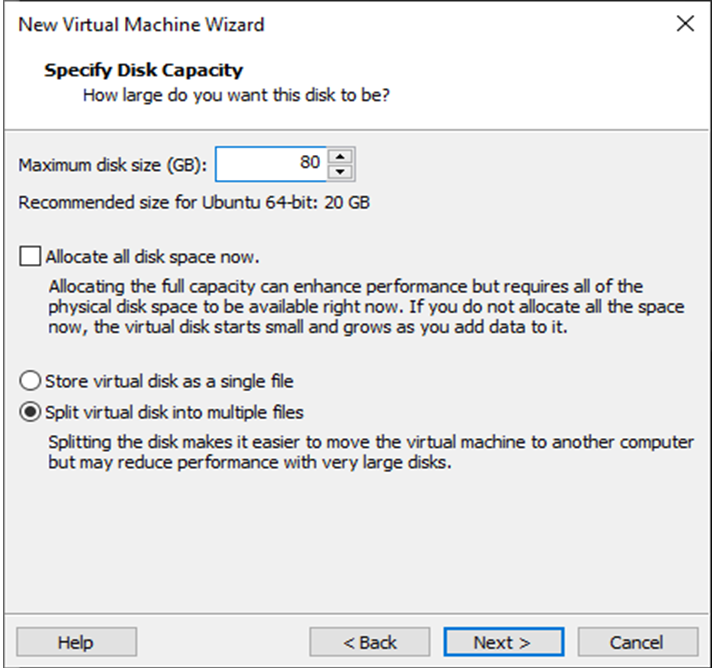Click the increase disk size up arrow

click(x=341, y=156)
